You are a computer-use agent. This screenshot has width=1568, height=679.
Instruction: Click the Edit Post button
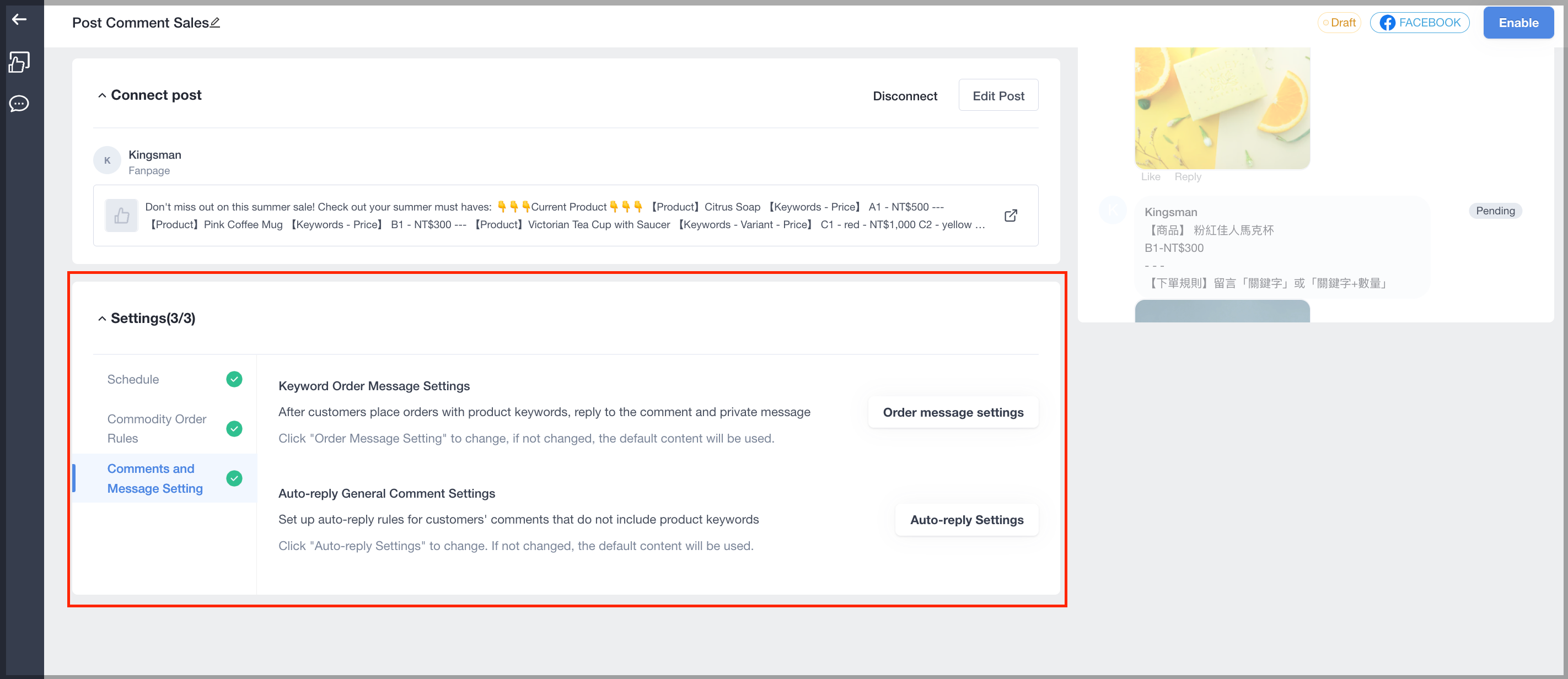pos(998,95)
